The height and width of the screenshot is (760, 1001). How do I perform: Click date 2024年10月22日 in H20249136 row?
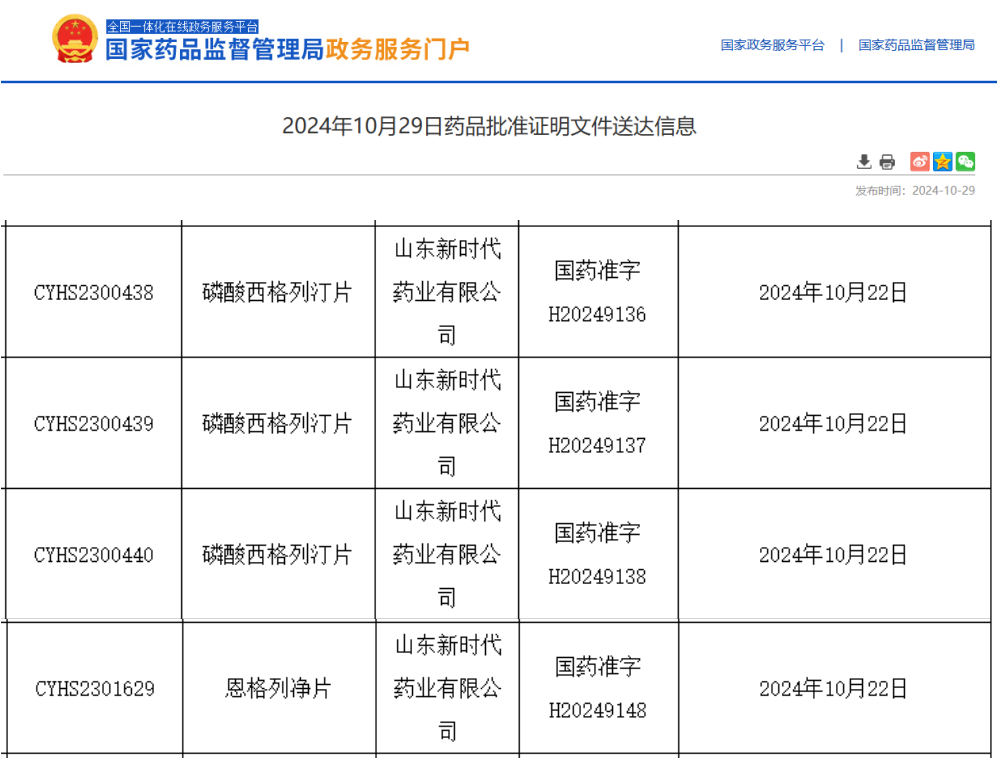click(x=833, y=293)
